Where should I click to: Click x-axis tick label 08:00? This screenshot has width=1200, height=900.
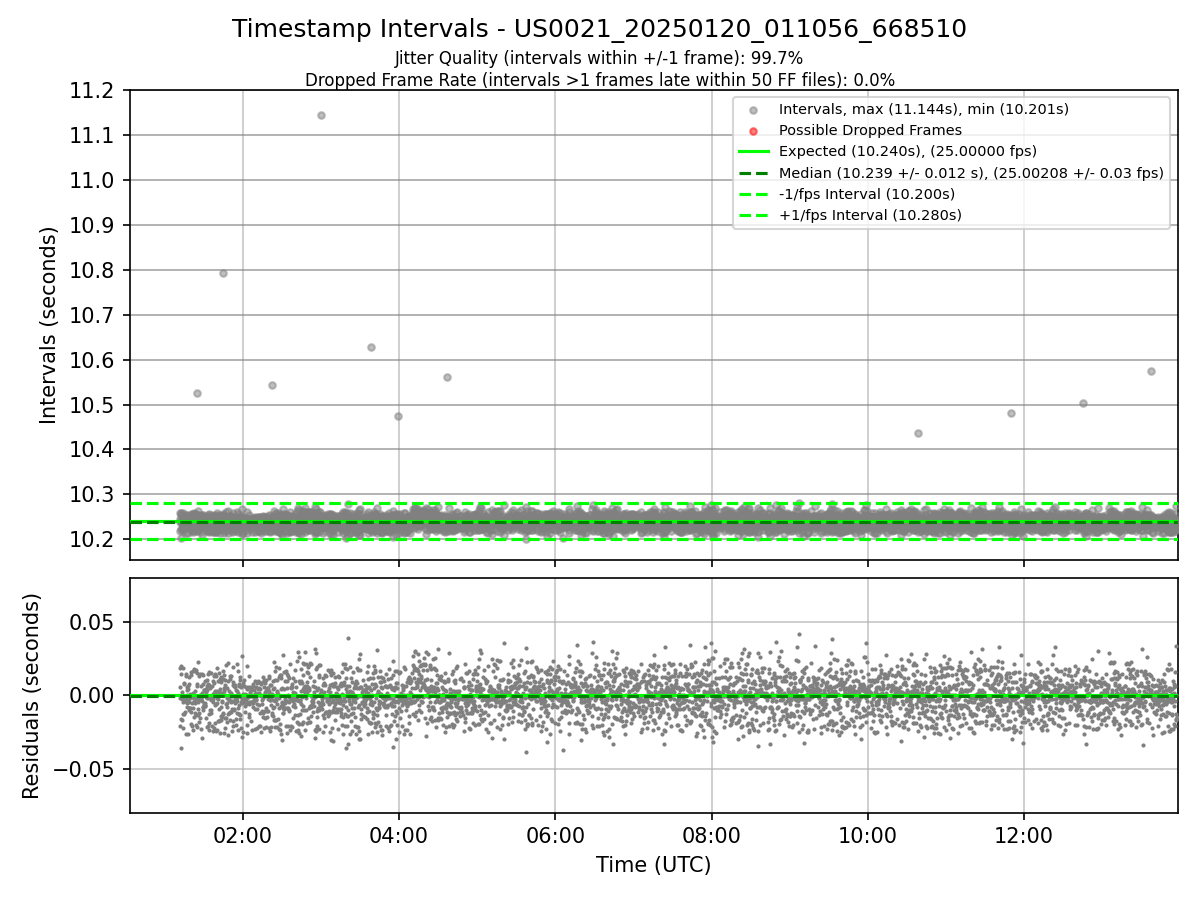[x=711, y=835]
